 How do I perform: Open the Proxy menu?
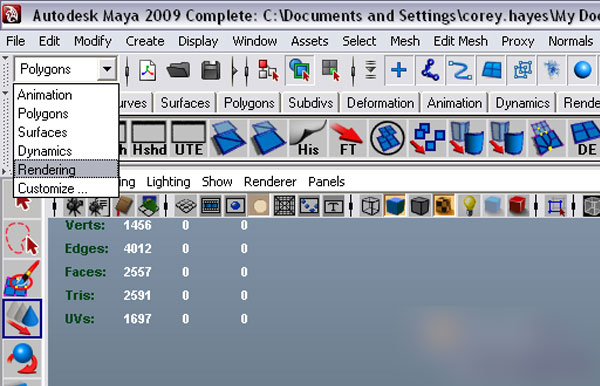[517, 41]
